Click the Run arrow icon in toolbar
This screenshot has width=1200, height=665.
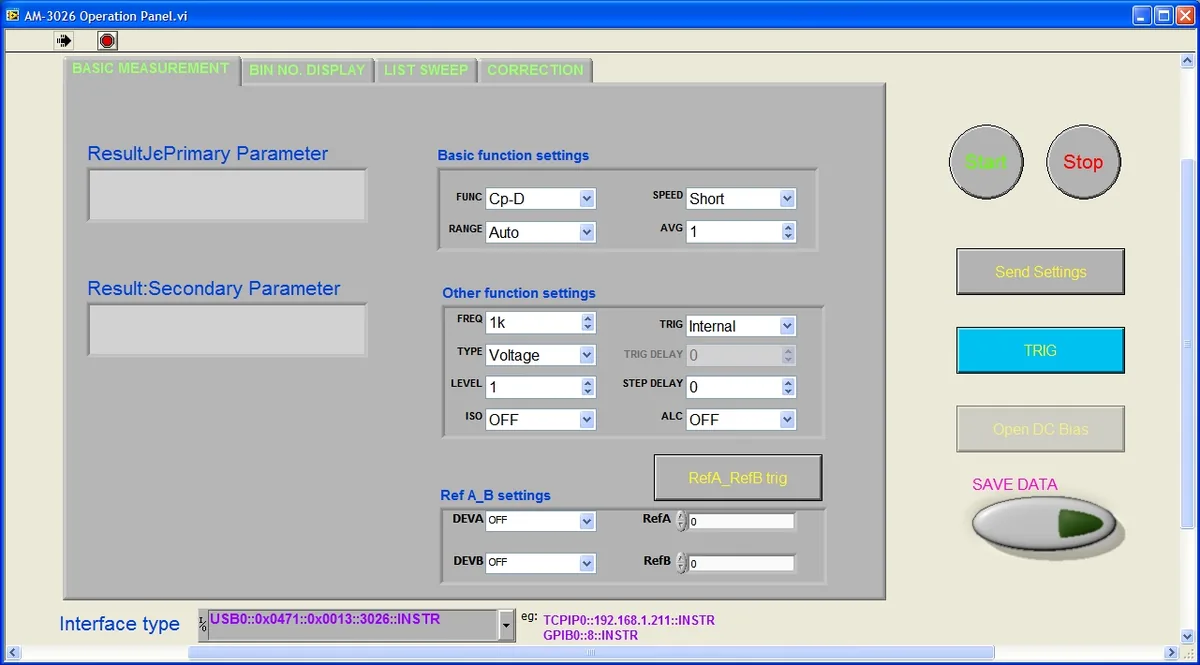click(65, 41)
